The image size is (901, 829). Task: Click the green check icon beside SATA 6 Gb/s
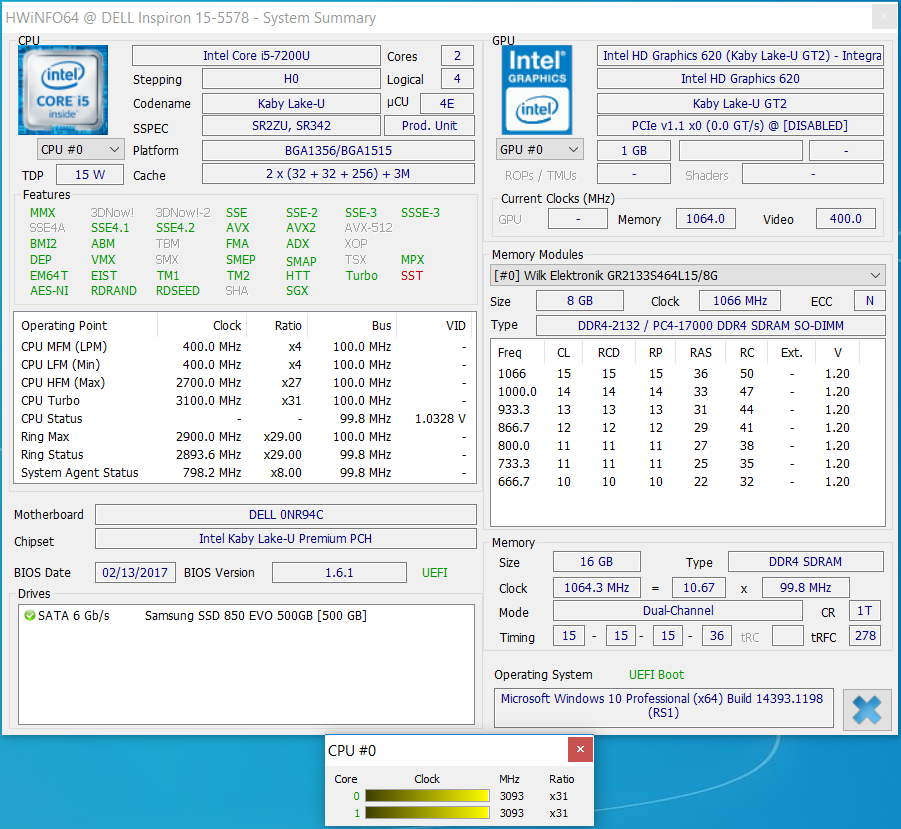click(x=29, y=615)
